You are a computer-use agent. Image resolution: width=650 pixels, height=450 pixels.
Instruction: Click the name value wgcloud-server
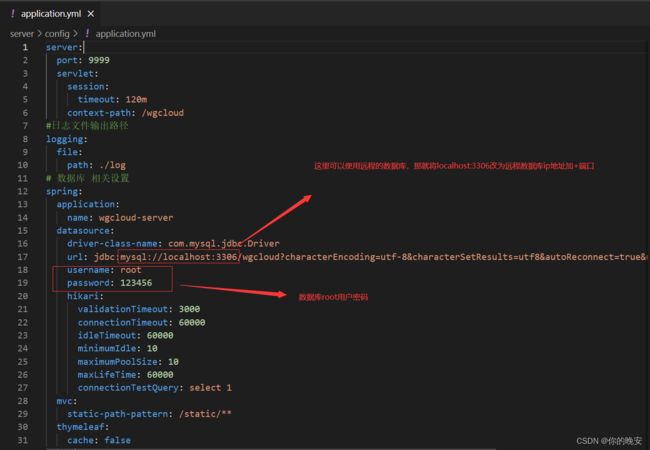136,218
